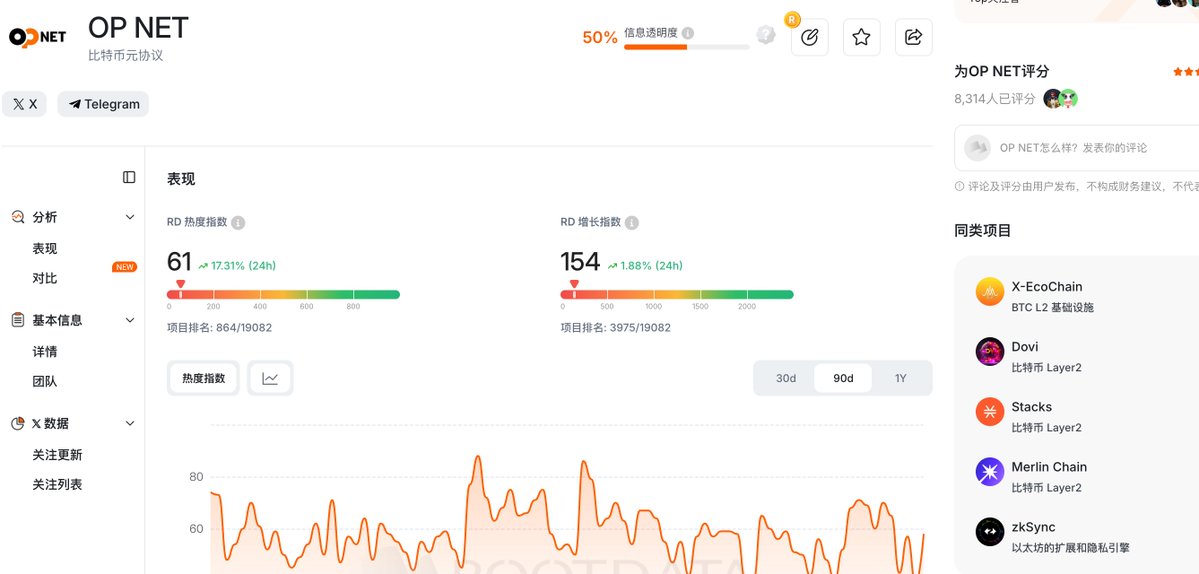
Task: Go to 团队 in sidebar
Action: 44,381
